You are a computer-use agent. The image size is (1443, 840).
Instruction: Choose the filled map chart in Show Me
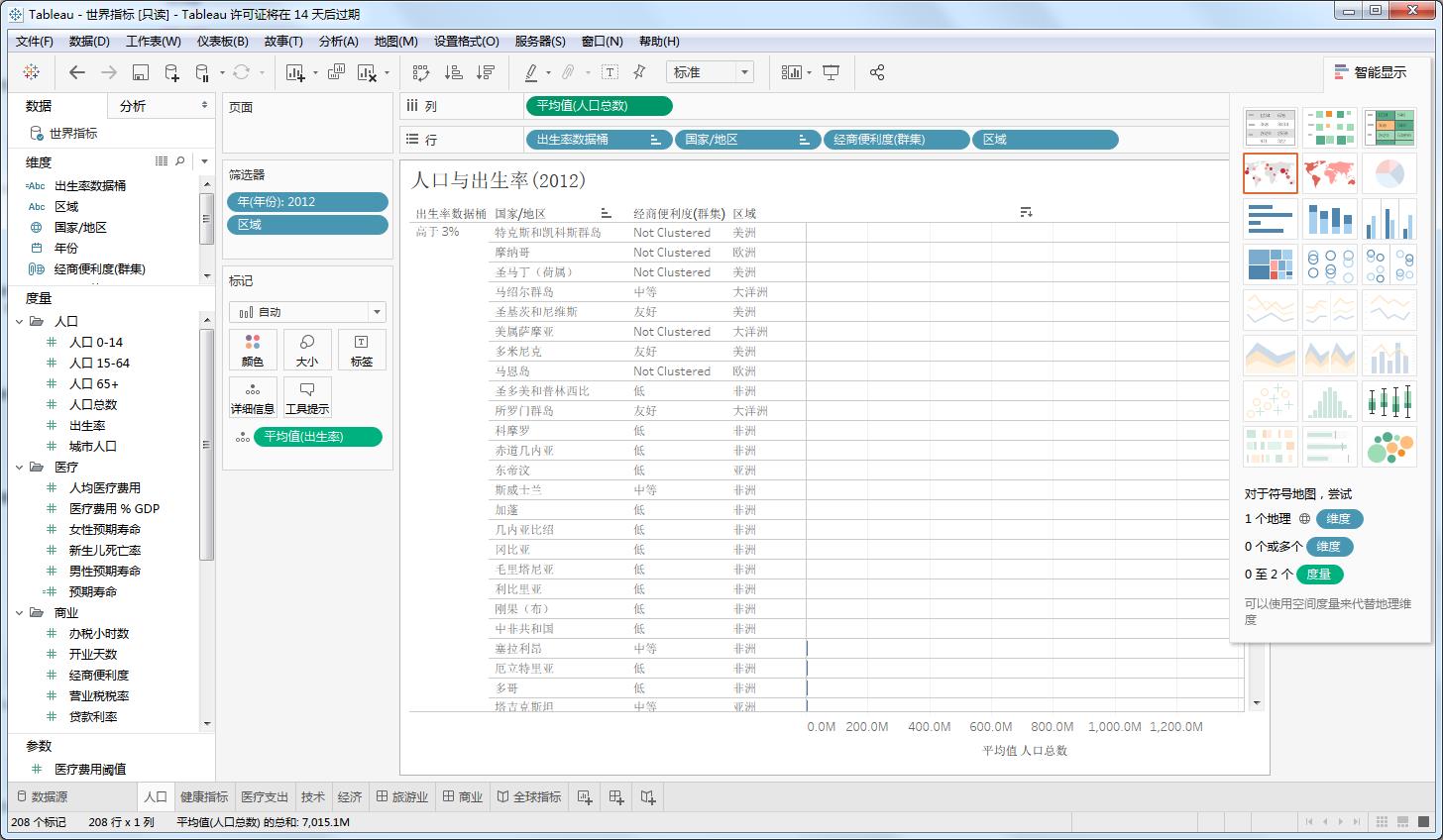[x=1330, y=173]
